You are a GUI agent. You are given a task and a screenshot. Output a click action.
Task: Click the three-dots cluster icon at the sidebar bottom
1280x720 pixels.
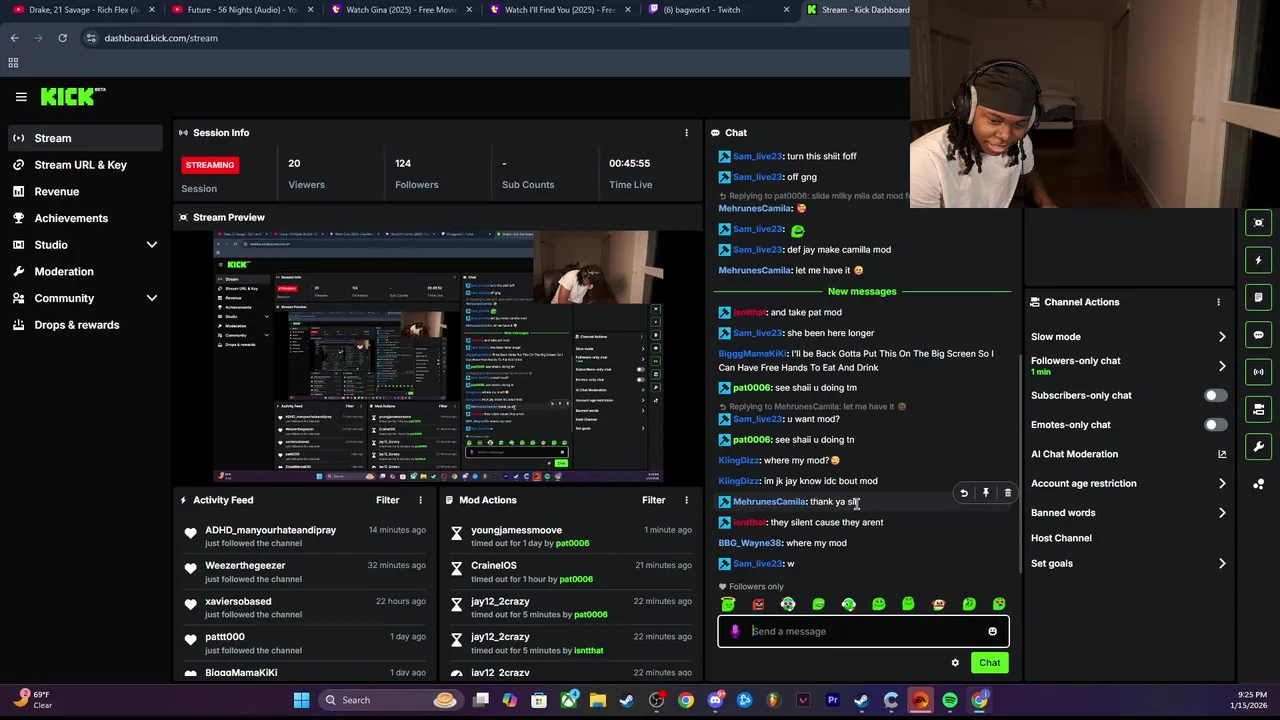point(1259,484)
